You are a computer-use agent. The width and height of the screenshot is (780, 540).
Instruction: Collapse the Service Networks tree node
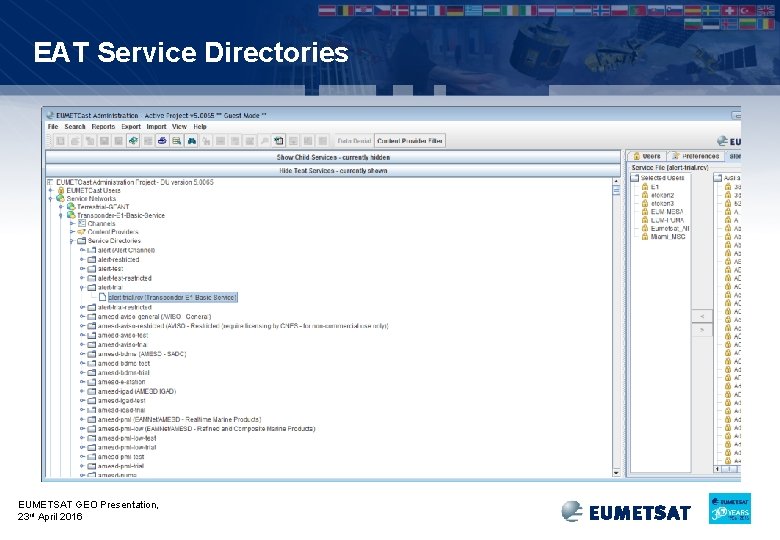51,198
